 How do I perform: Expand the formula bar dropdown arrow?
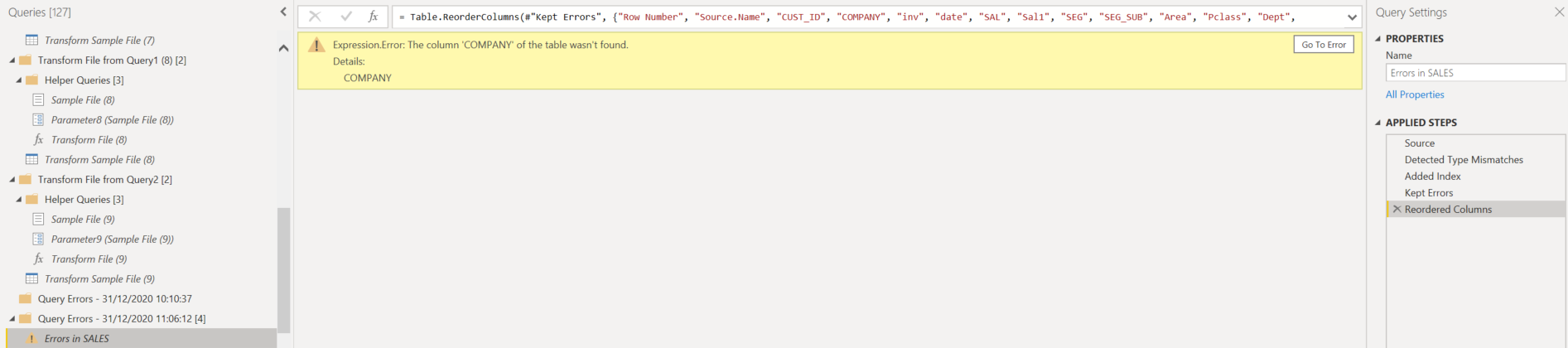click(1352, 17)
